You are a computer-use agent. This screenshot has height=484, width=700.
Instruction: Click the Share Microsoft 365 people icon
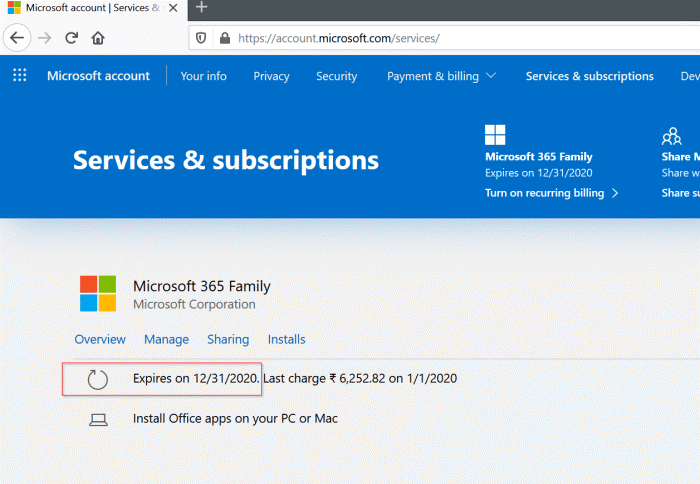click(671, 136)
